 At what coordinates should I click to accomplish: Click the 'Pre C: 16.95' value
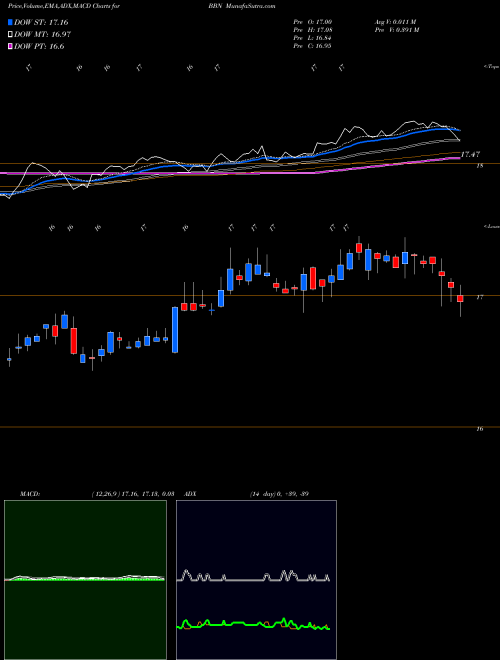tap(312, 46)
